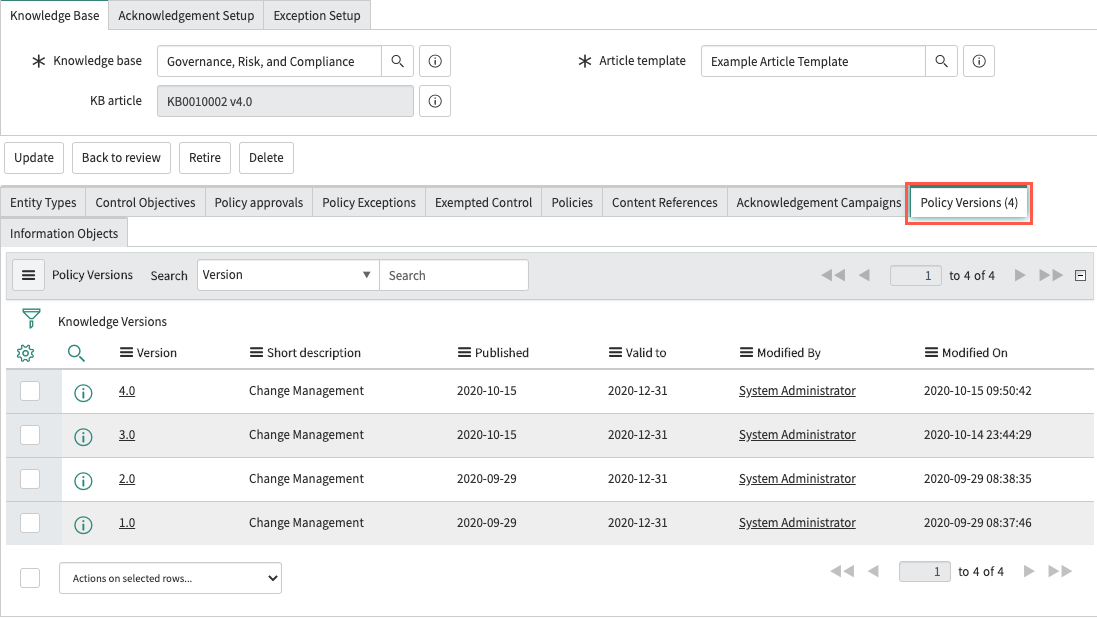
Task: Go to previous page in top pagination
Action: pos(864,275)
